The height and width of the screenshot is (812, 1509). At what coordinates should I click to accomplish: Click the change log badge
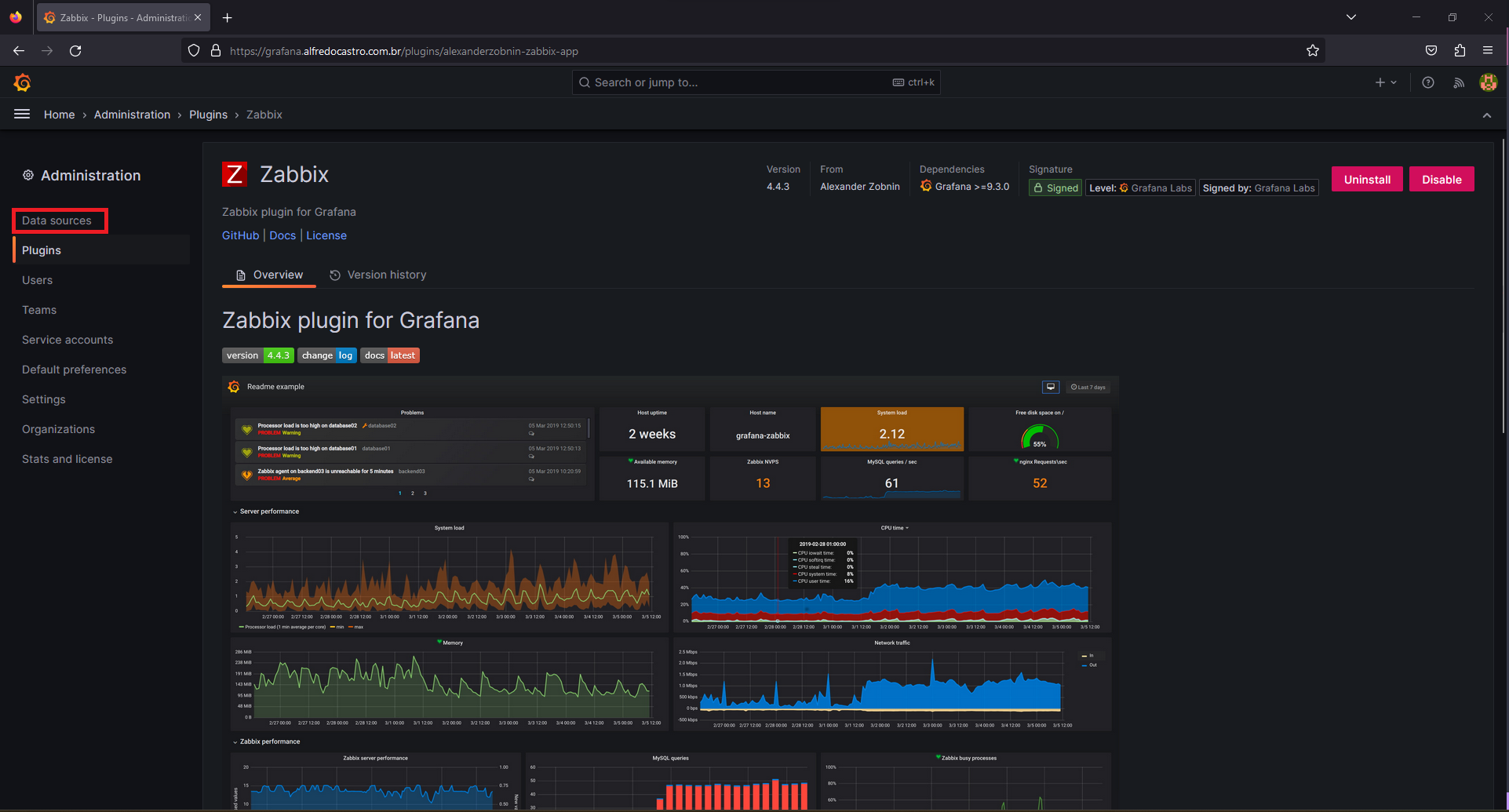pyautogui.click(x=327, y=355)
